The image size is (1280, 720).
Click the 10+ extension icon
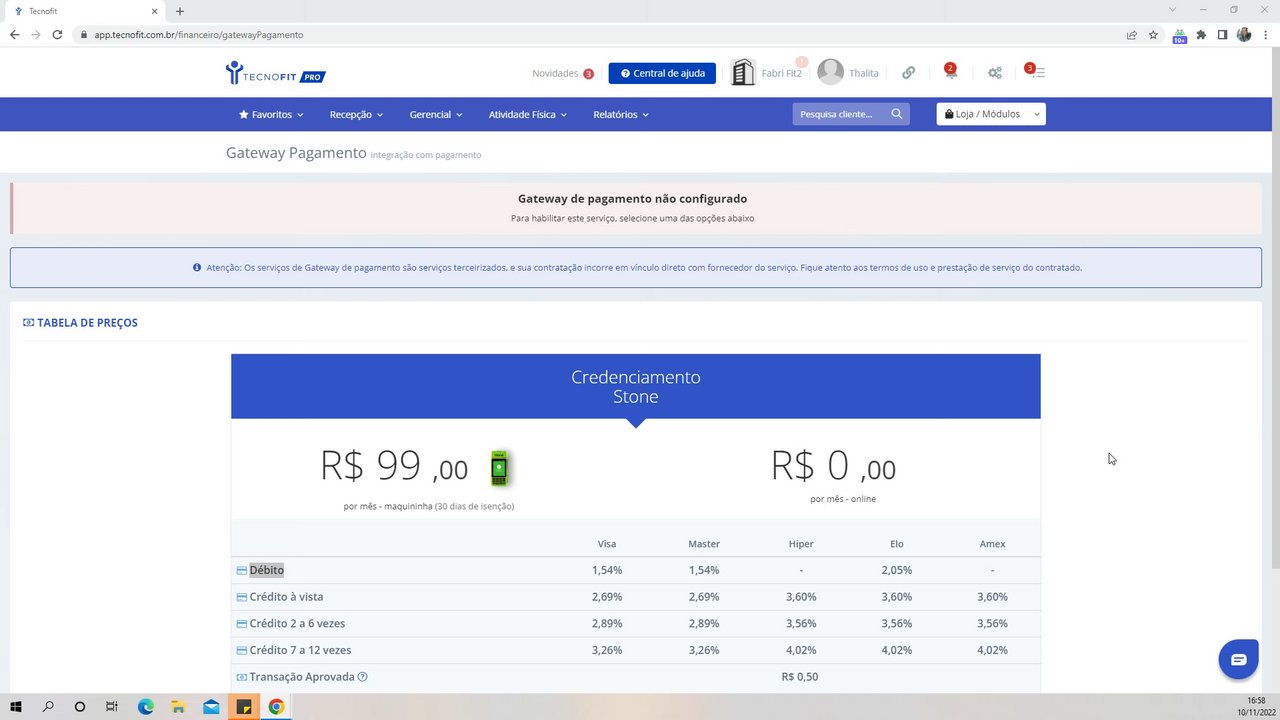click(x=1180, y=35)
